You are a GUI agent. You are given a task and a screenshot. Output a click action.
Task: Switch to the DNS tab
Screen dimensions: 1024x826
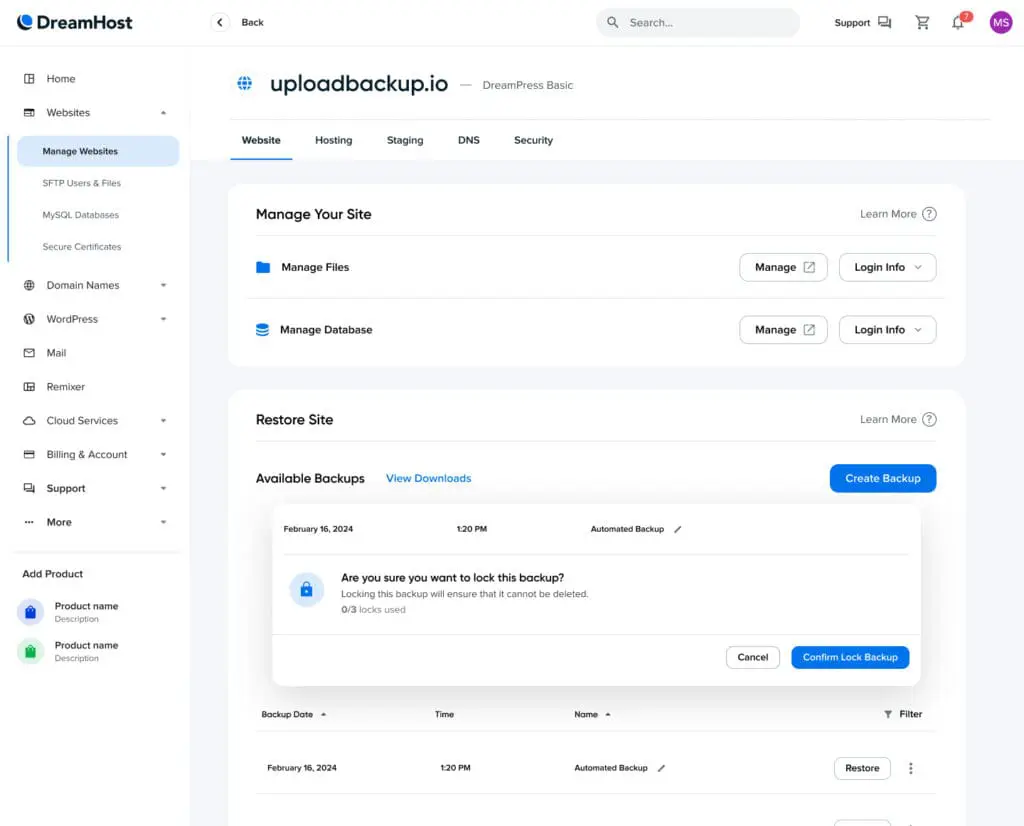pos(469,140)
